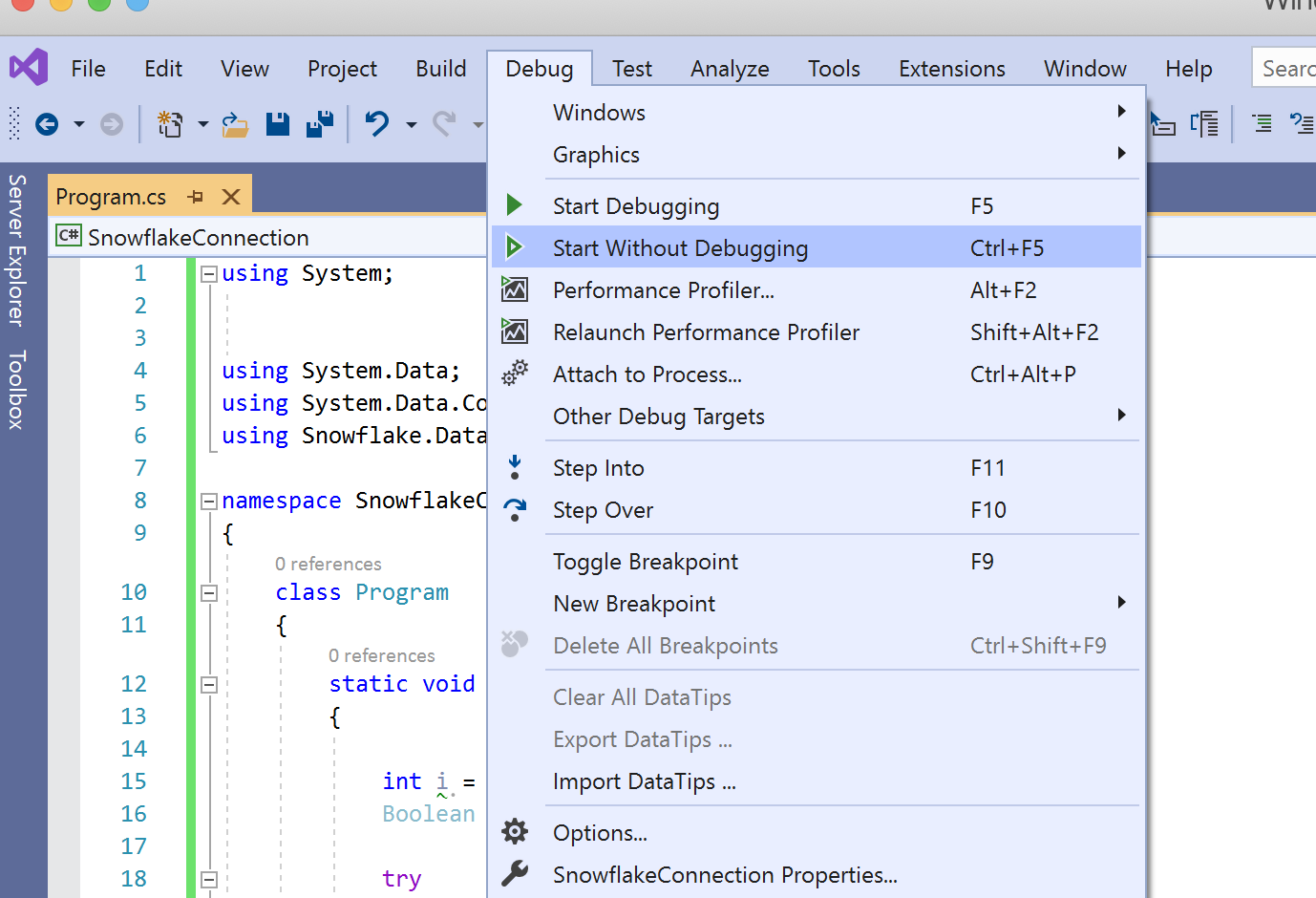Click the Attach to Process gear icon
This screenshot has height=898, width=1316.
[515, 374]
